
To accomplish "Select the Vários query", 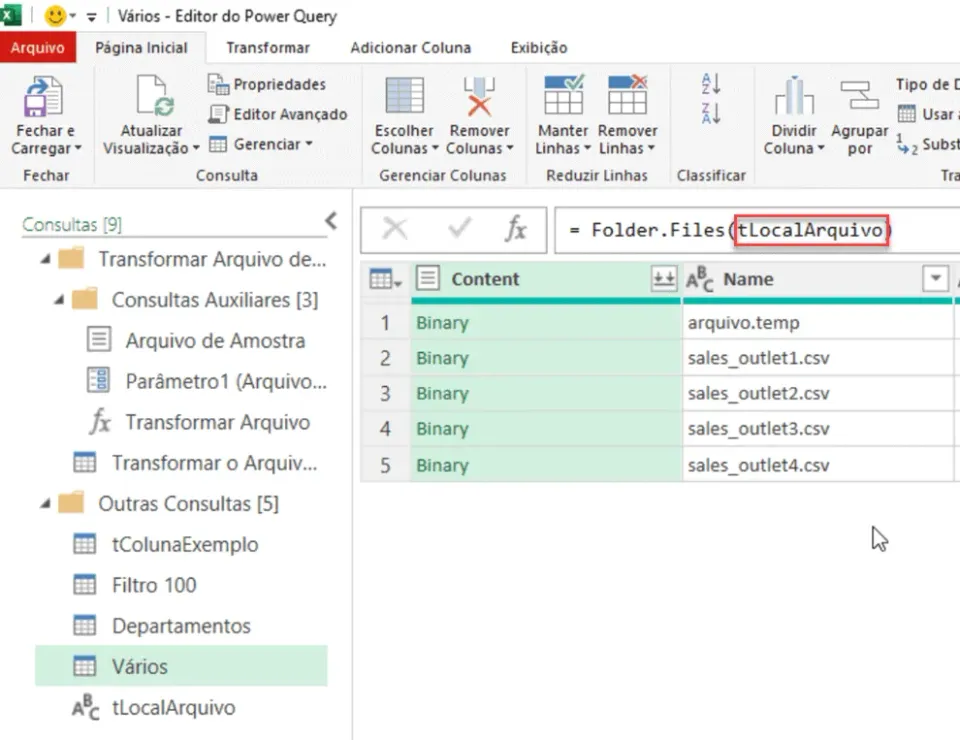I will click(181, 666).
